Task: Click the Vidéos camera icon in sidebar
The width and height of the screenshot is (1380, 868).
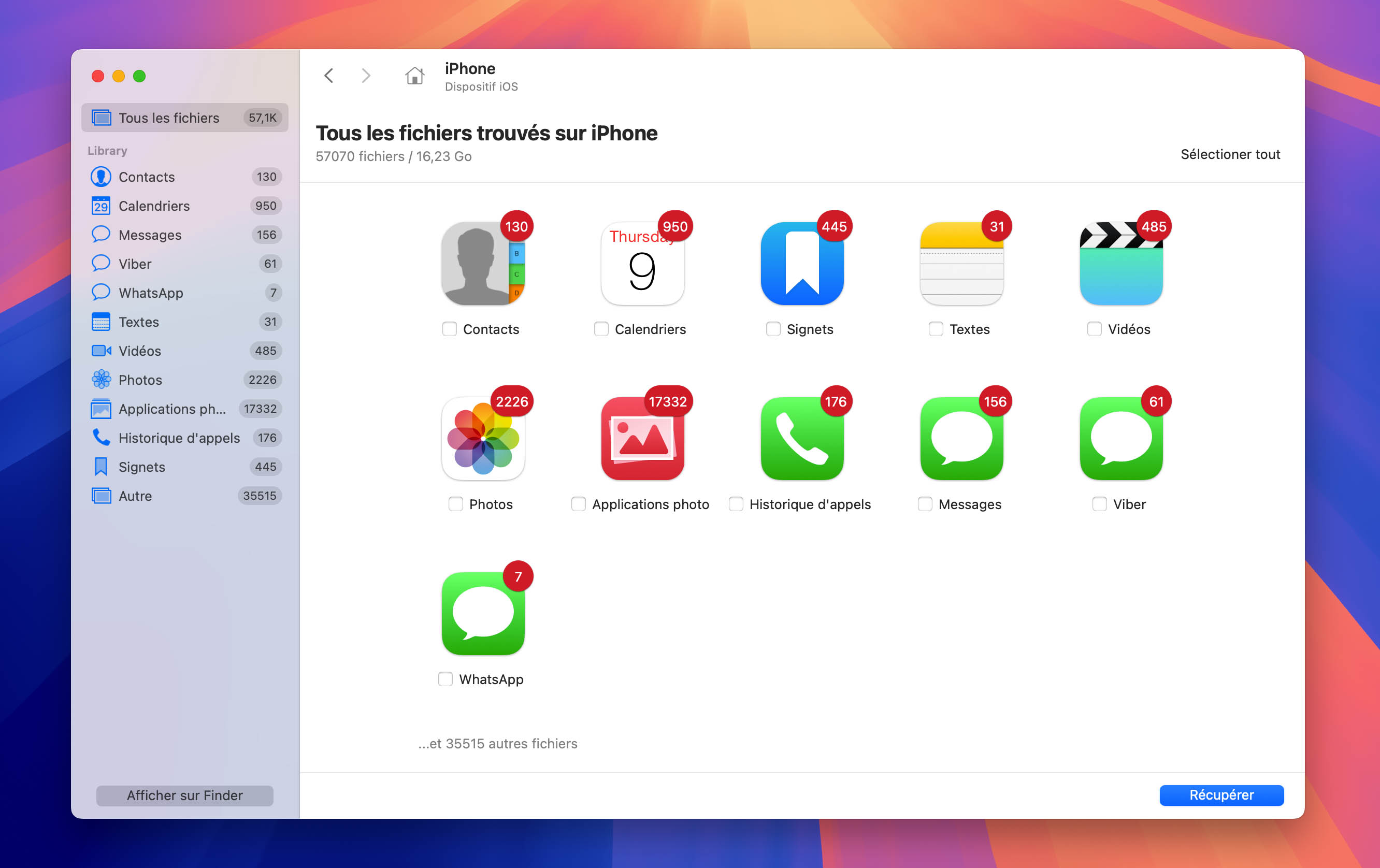Action: pyautogui.click(x=101, y=351)
